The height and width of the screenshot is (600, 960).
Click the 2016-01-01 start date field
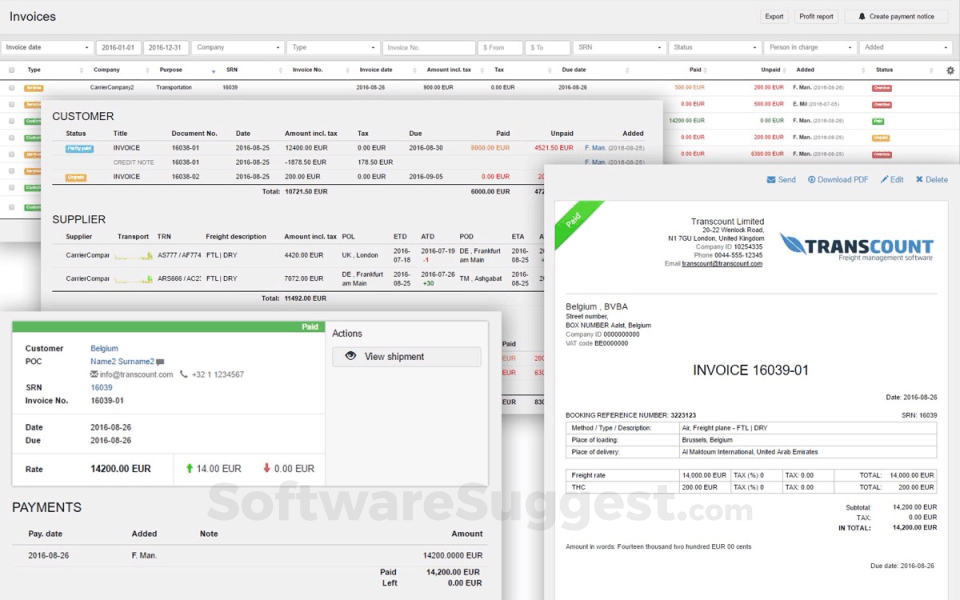(x=118, y=48)
